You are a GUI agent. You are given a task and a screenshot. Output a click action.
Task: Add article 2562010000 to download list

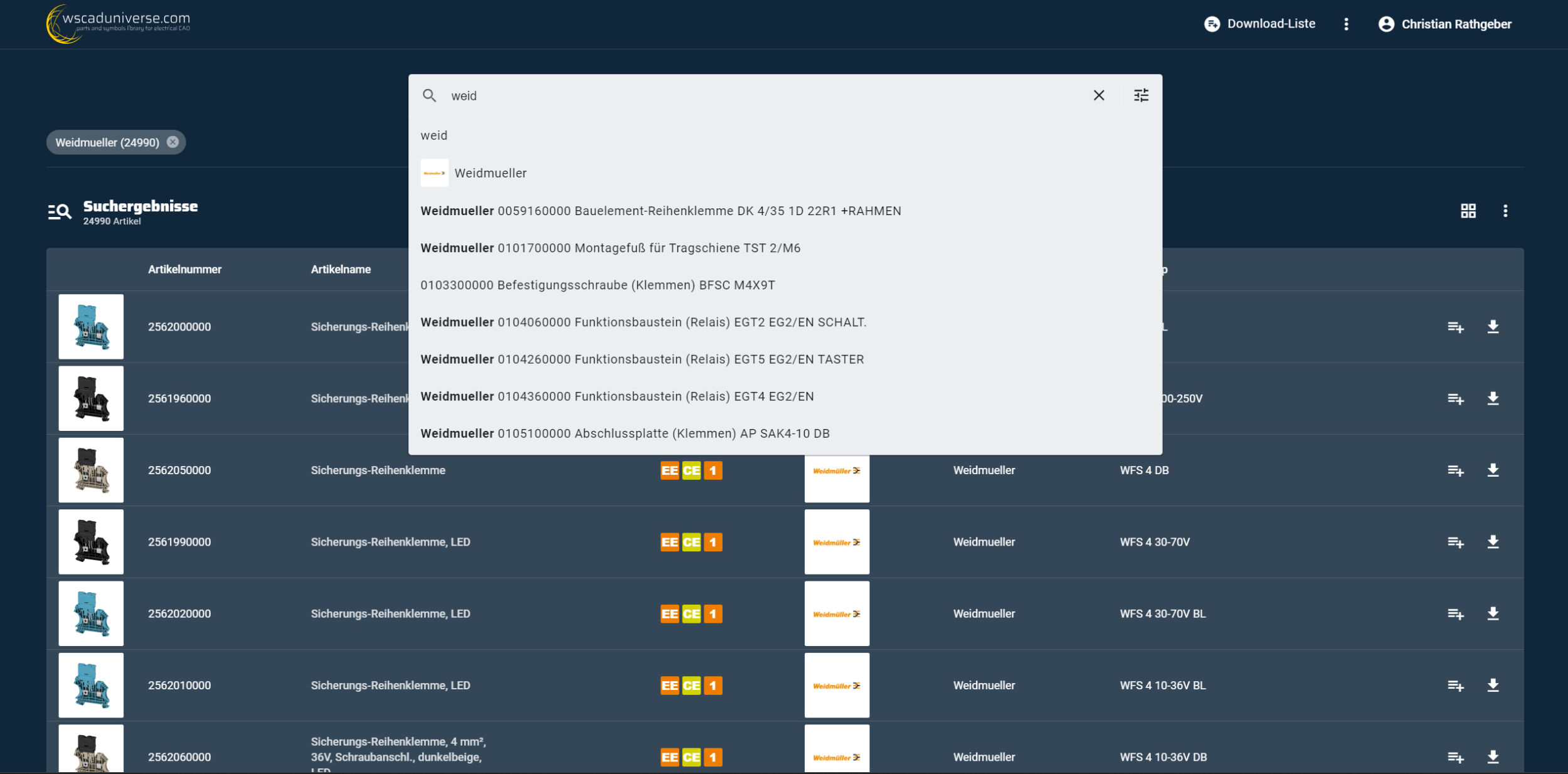pos(1456,685)
